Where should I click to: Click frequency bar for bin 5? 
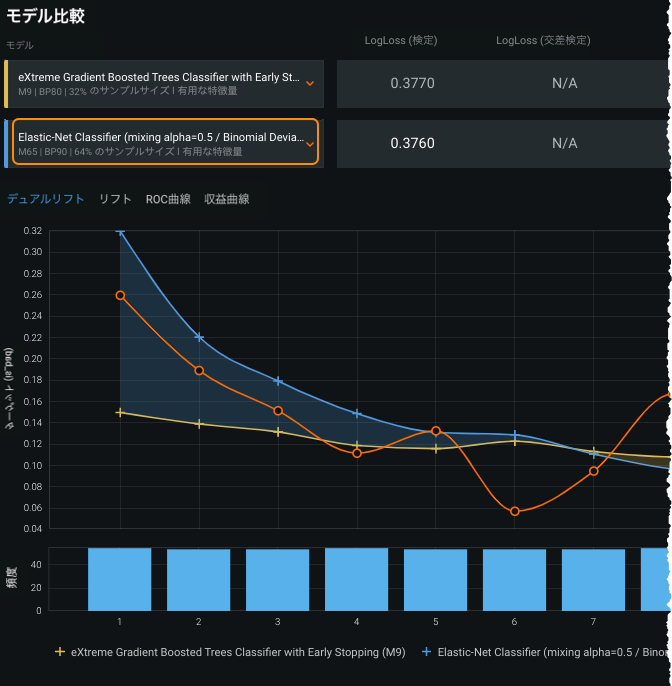click(x=435, y=580)
